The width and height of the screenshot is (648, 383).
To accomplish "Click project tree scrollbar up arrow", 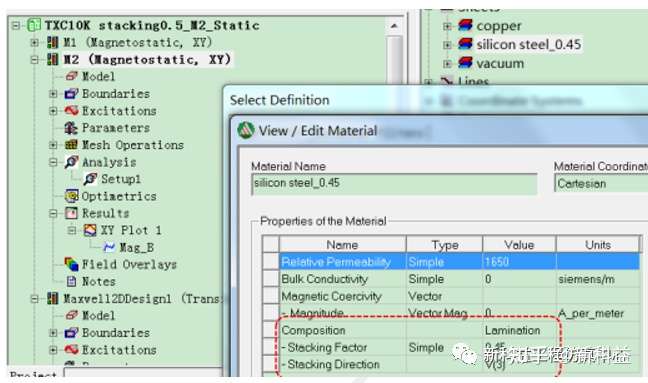I will click(394, 26).
